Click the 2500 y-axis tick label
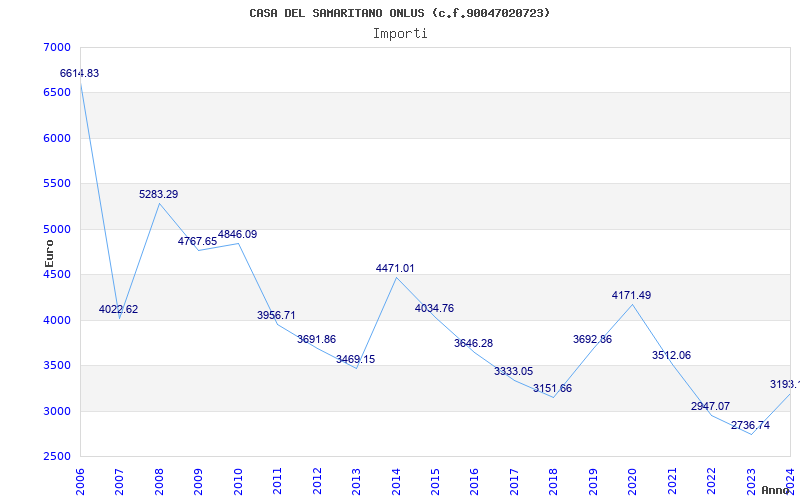 point(55,457)
